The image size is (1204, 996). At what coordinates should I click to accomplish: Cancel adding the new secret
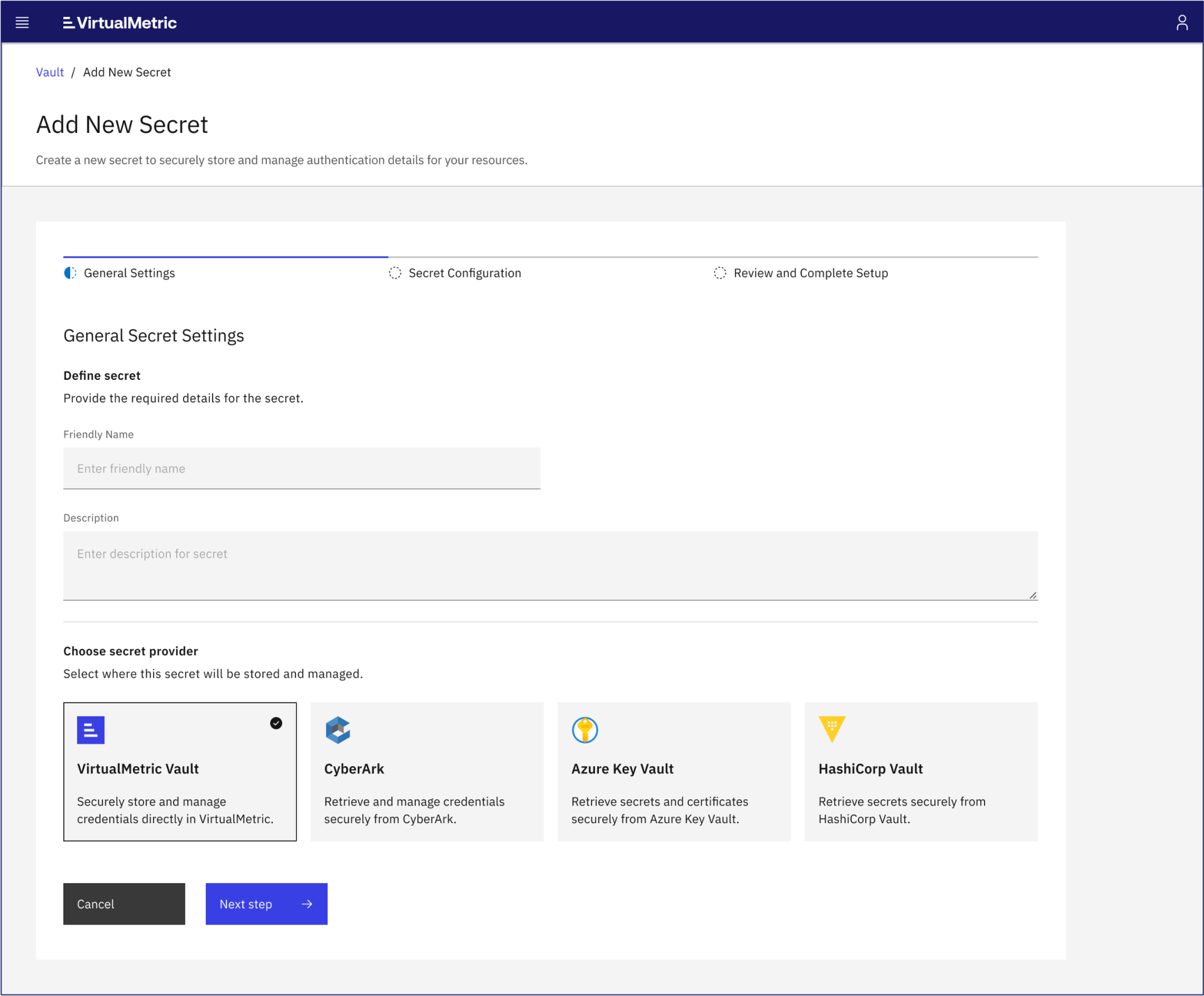124,903
